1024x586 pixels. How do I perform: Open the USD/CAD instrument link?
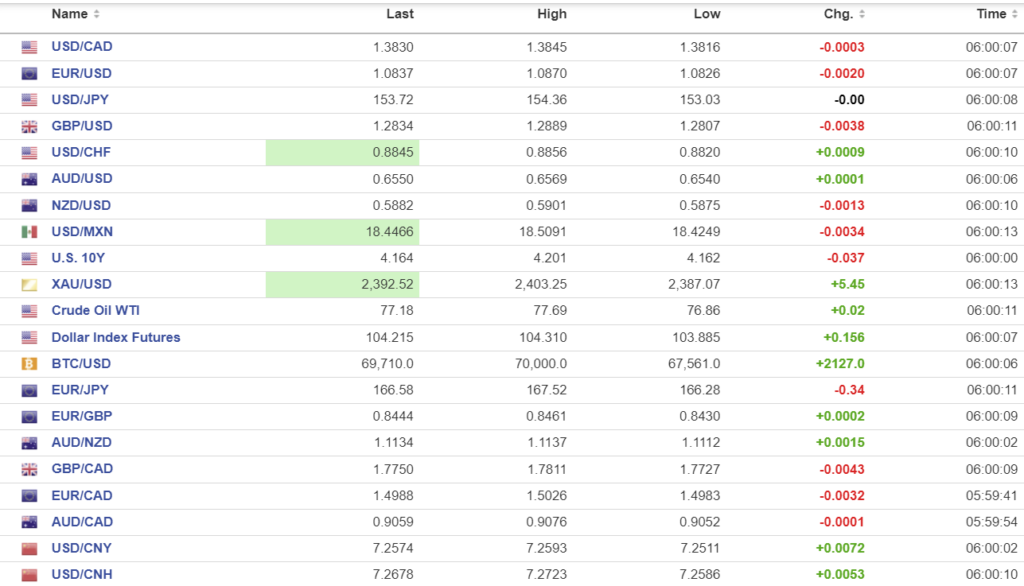coord(82,47)
